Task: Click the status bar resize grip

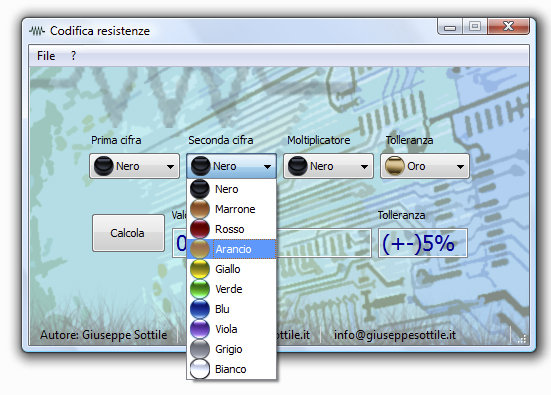Action: click(x=522, y=338)
